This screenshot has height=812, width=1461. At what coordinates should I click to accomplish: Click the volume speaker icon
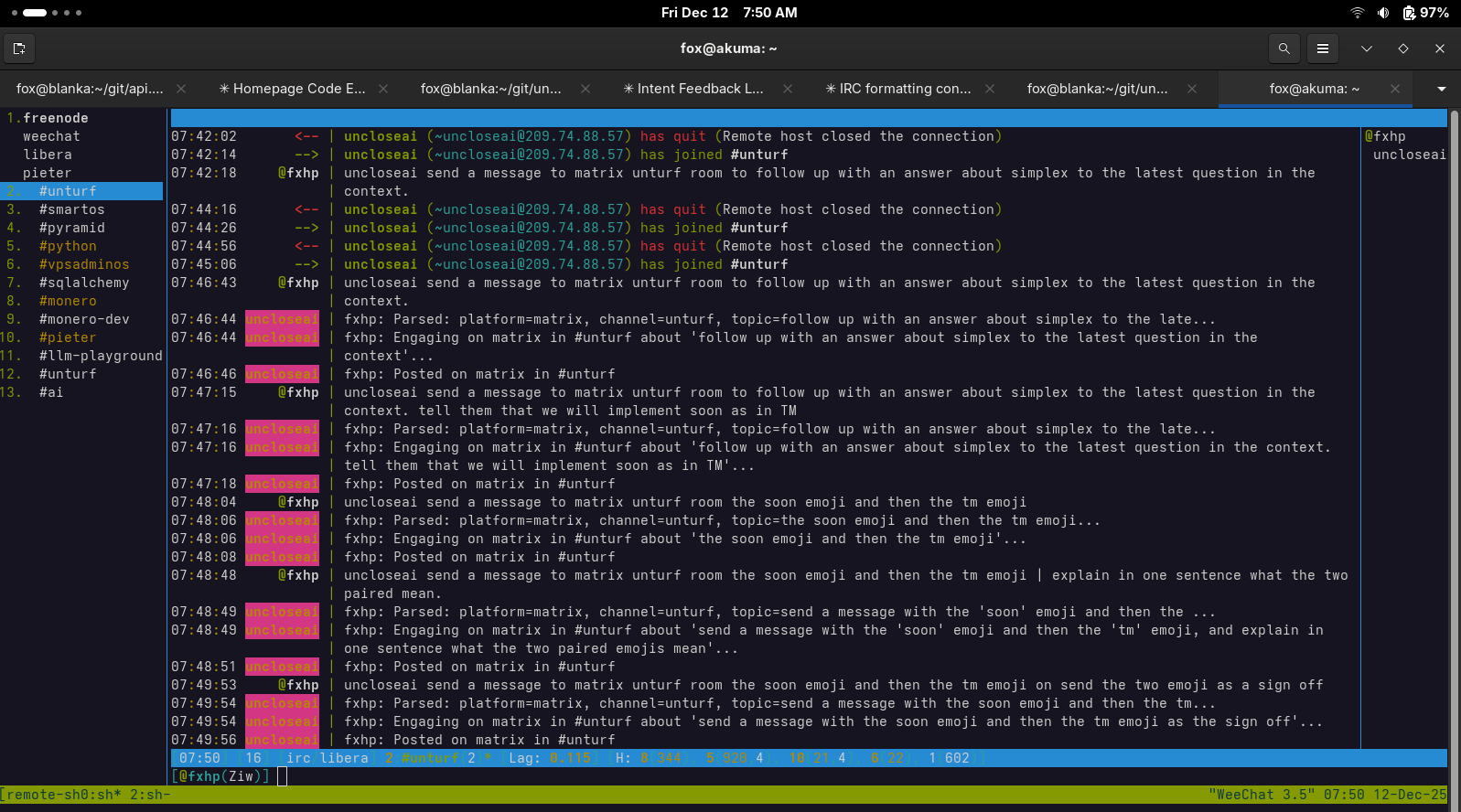(1383, 13)
